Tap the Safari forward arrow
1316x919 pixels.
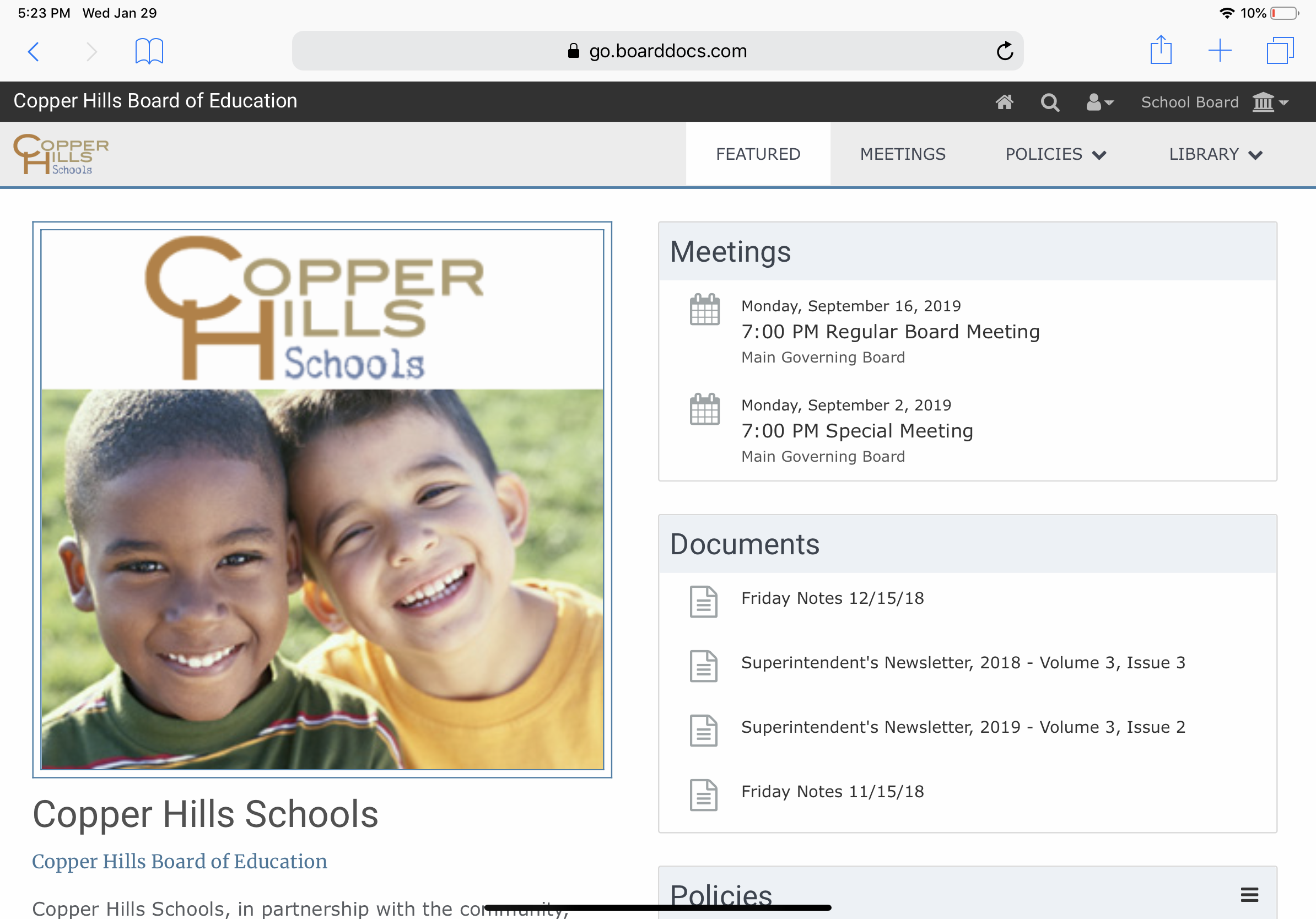91,52
